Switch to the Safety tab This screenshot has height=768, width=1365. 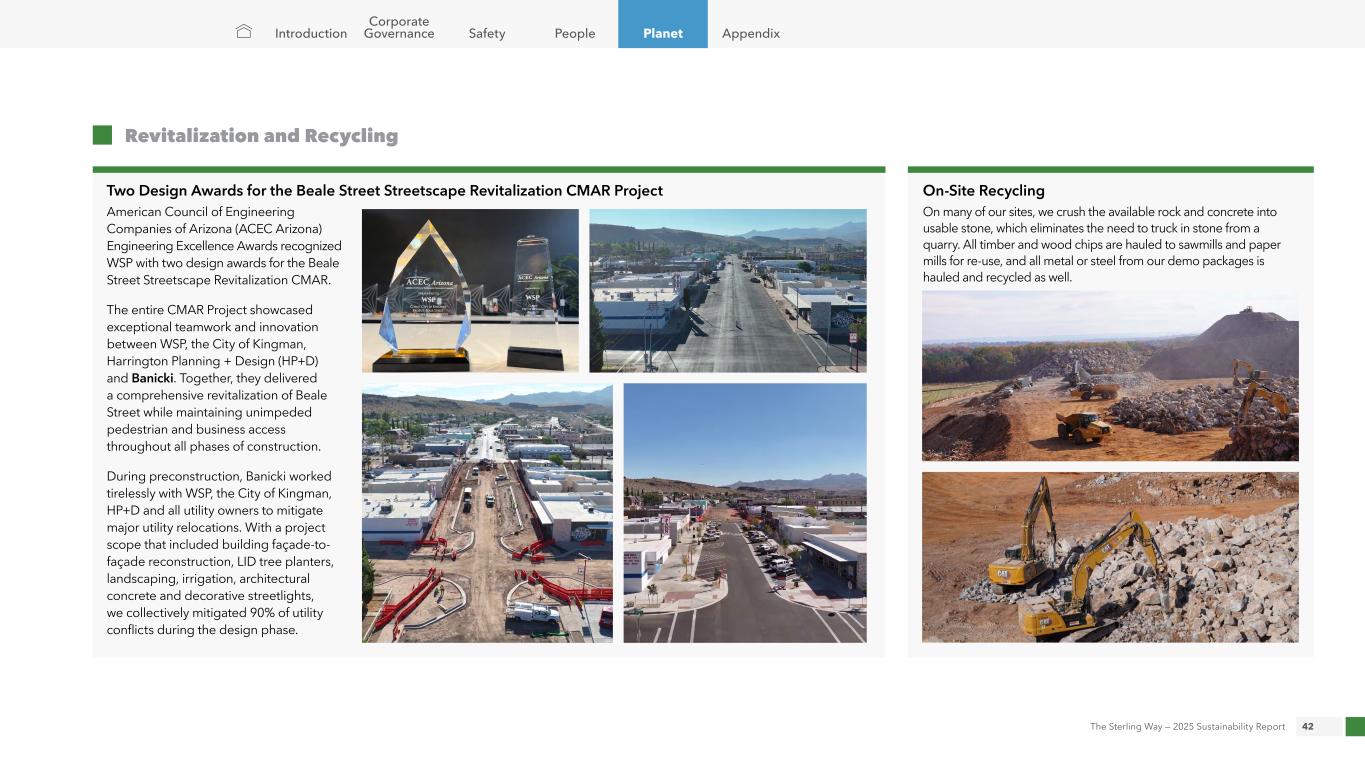(x=487, y=33)
